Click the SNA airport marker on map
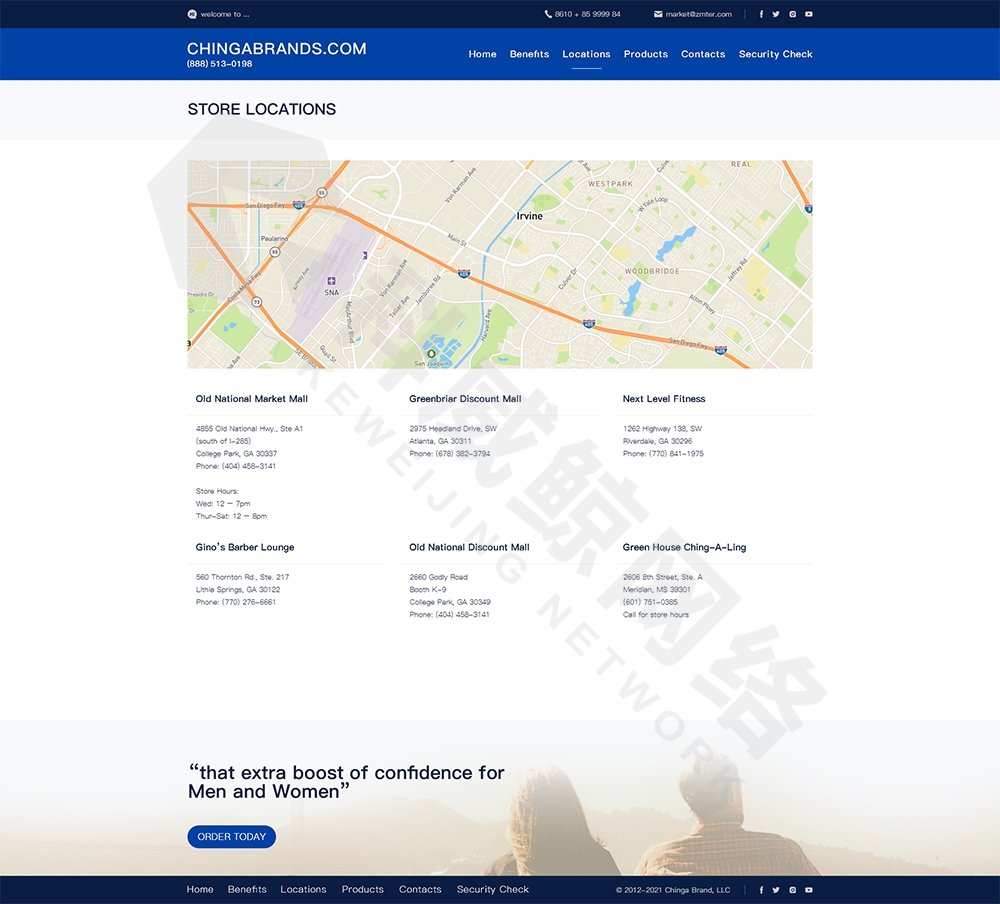 point(331,281)
